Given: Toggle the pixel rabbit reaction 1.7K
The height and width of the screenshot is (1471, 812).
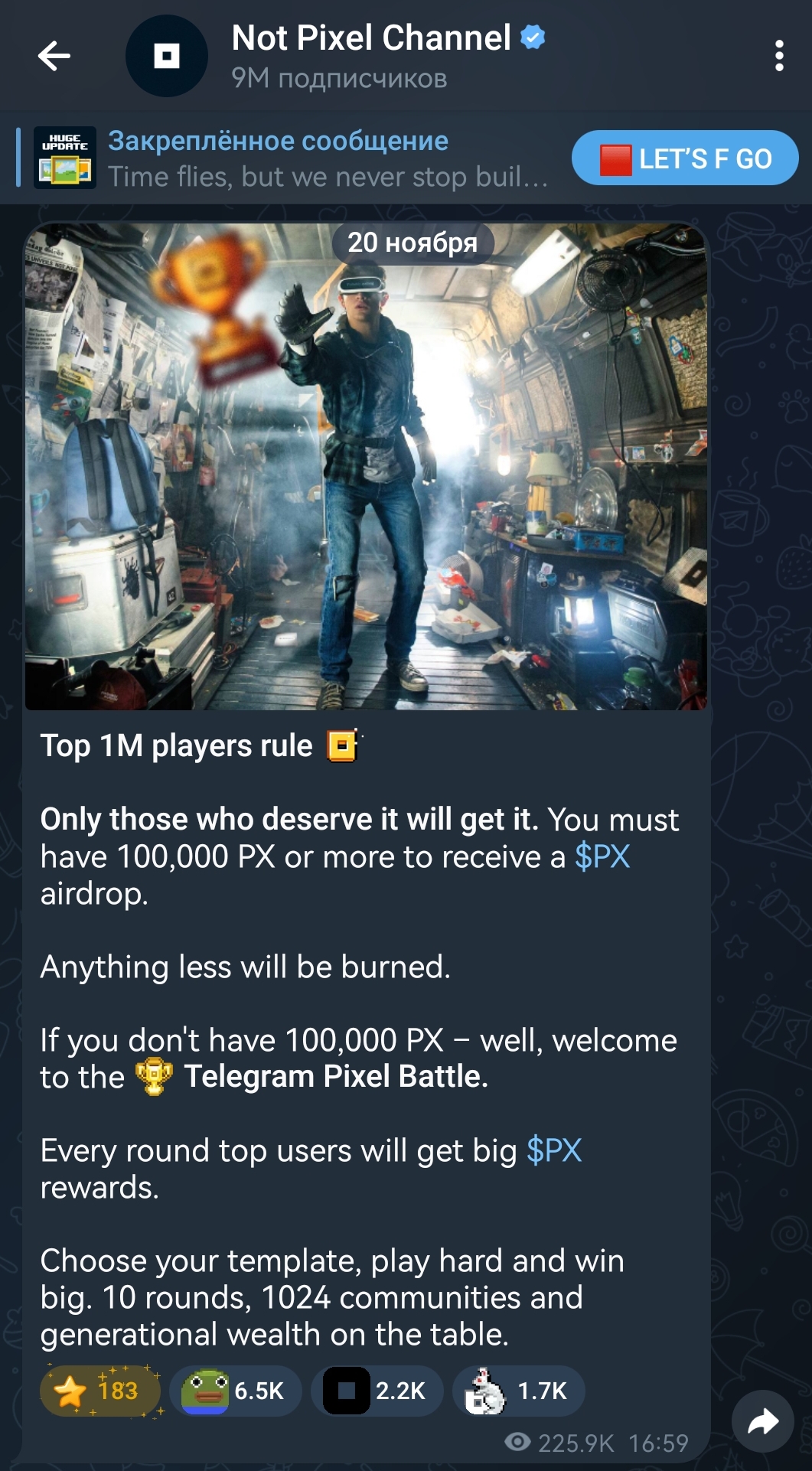Looking at the screenshot, I should click(519, 1391).
